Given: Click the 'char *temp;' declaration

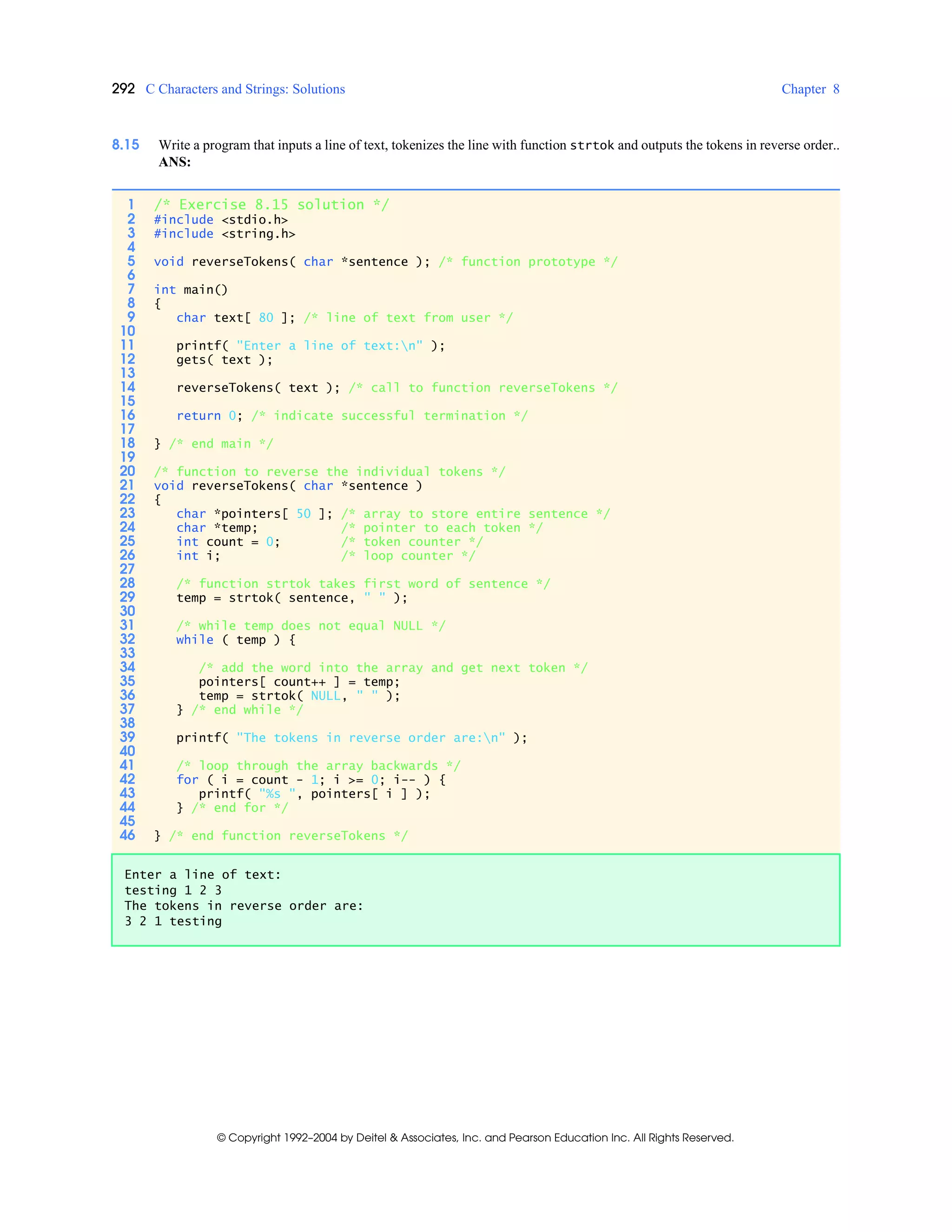Looking at the screenshot, I should pyautogui.click(x=217, y=528).
